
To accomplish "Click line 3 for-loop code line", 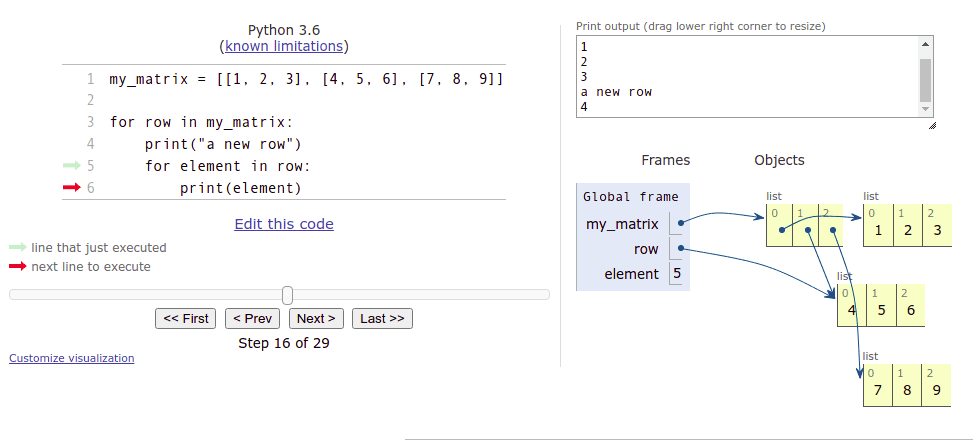I will tap(199, 122).
